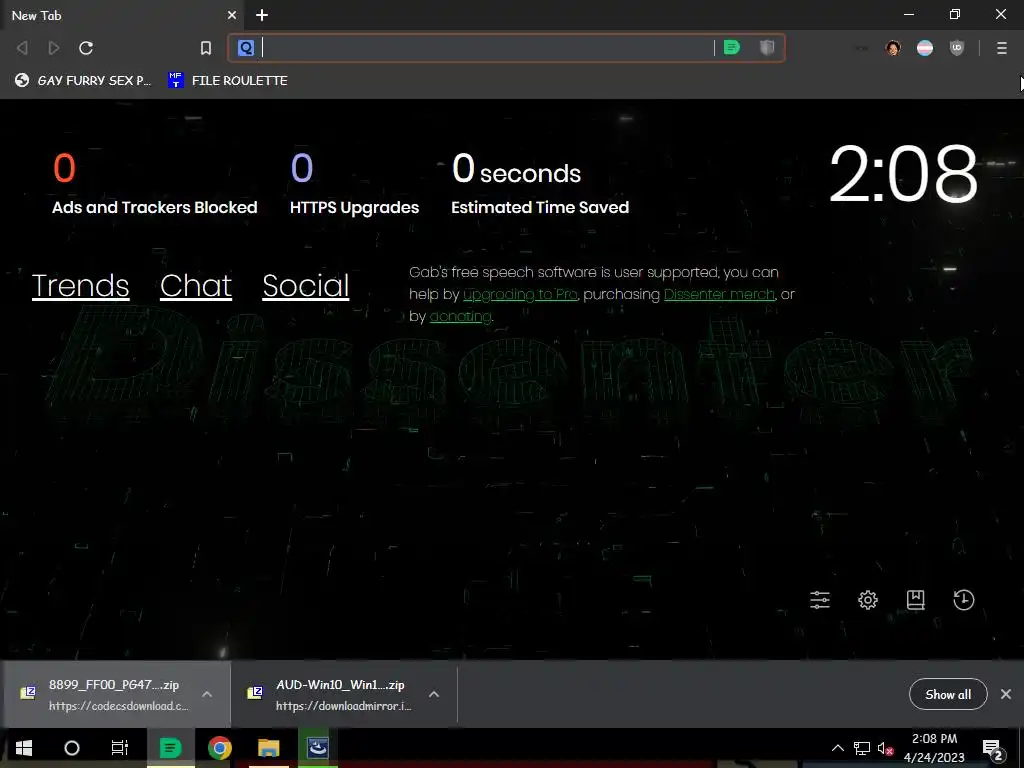Open a new tab with plus button
1024x768 pixels.
262,15
